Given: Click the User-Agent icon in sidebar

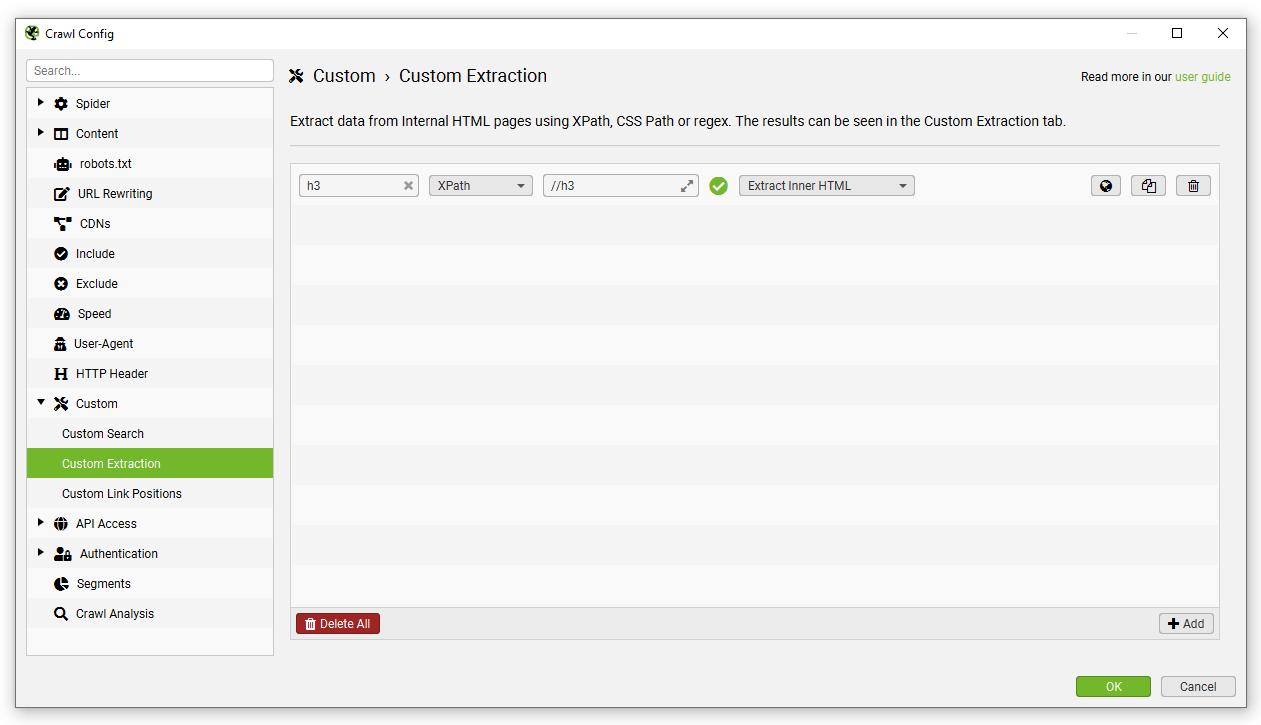Looking at the screenshot, I should (x=61, y=343).
